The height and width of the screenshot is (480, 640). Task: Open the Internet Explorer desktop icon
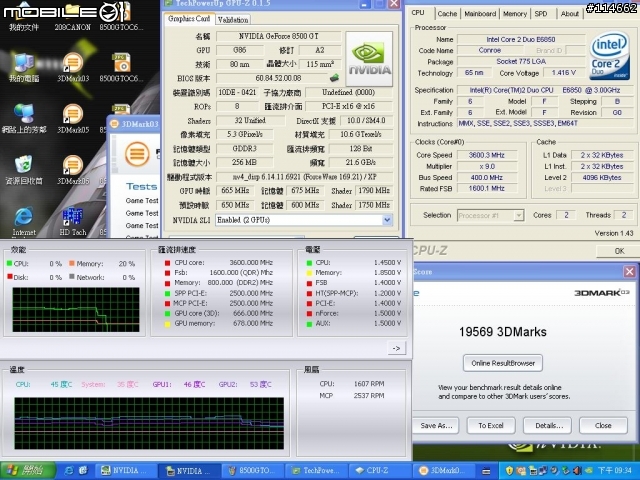pyautogui.click(x=24, y=221)
